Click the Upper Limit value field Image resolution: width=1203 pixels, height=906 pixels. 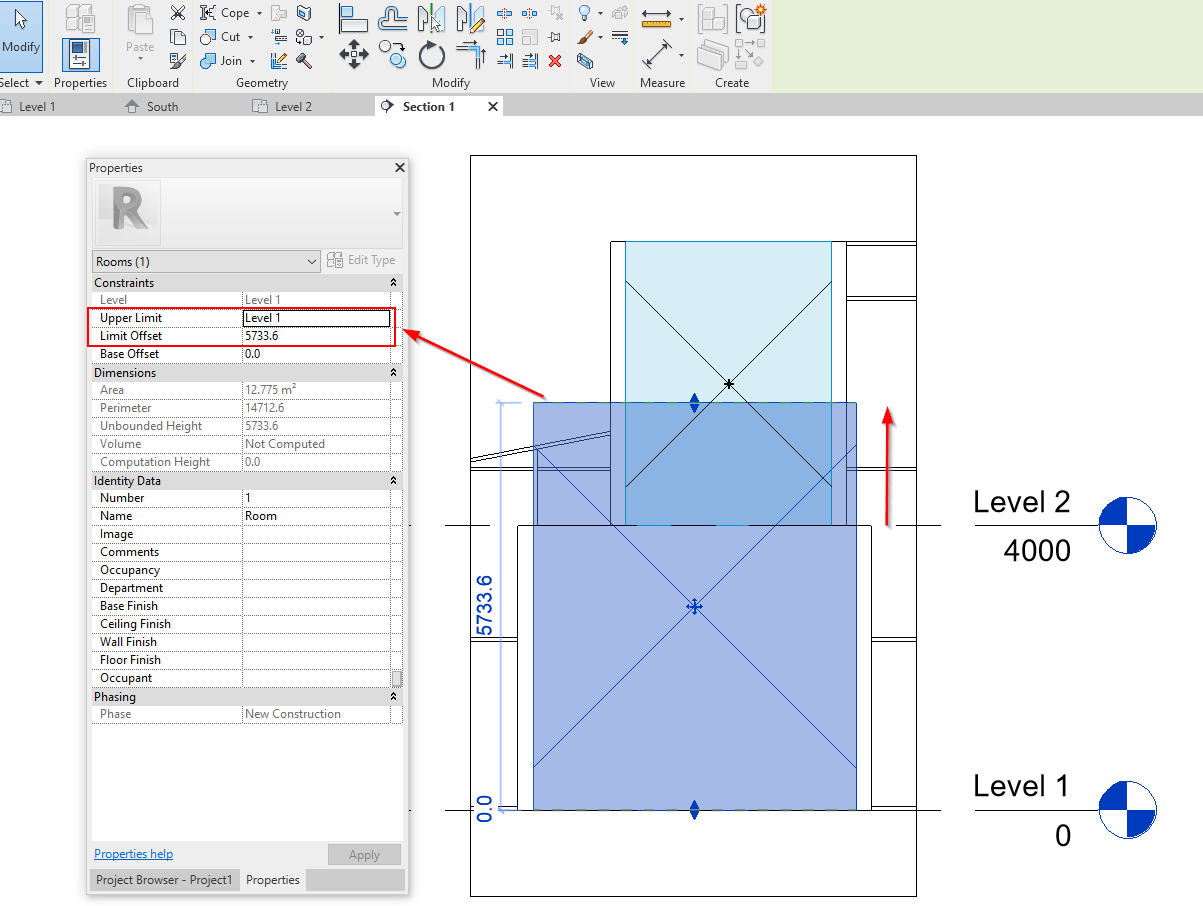pos(317,317)
